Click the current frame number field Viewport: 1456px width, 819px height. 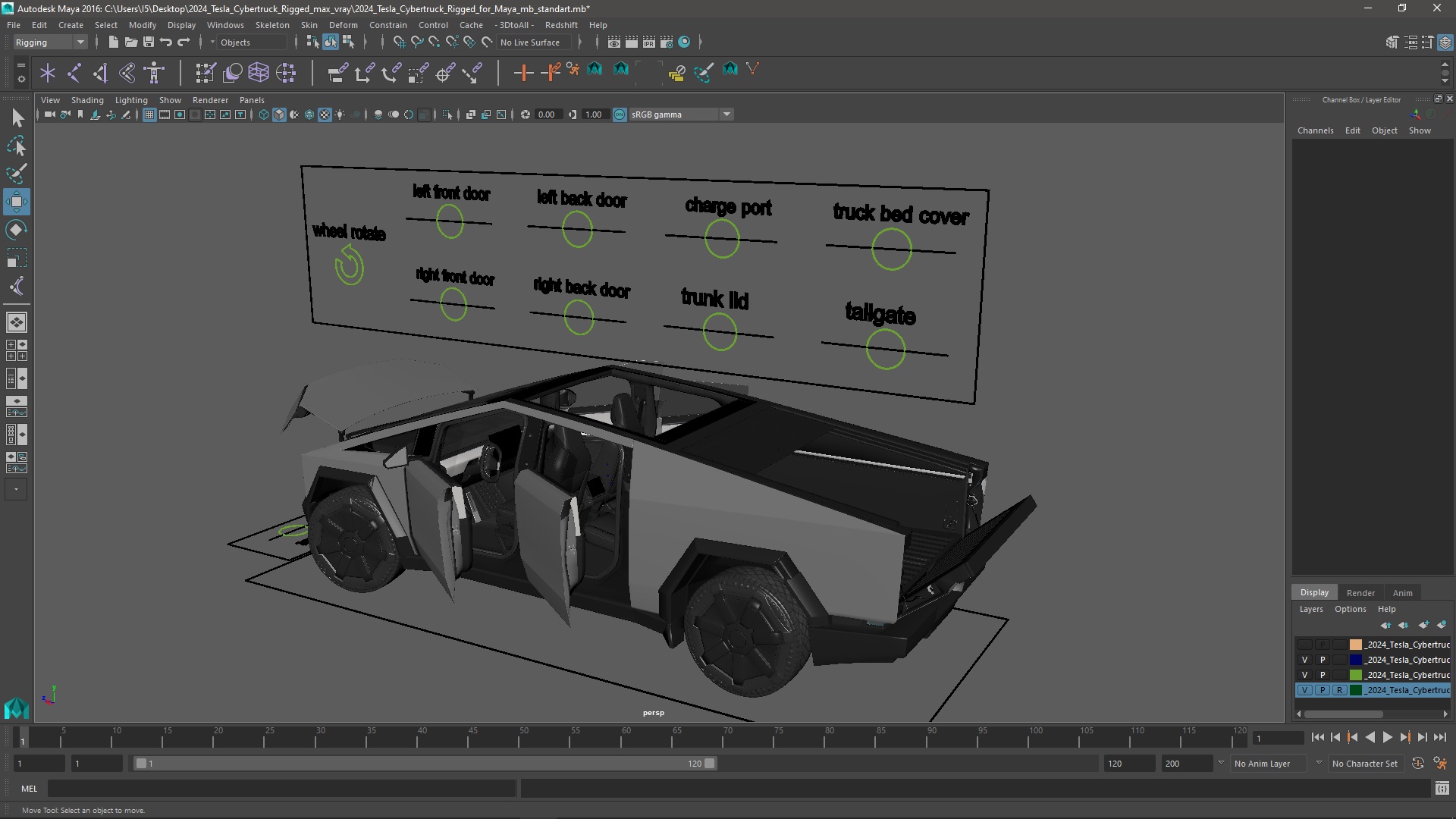click(x=1278, y=738)
